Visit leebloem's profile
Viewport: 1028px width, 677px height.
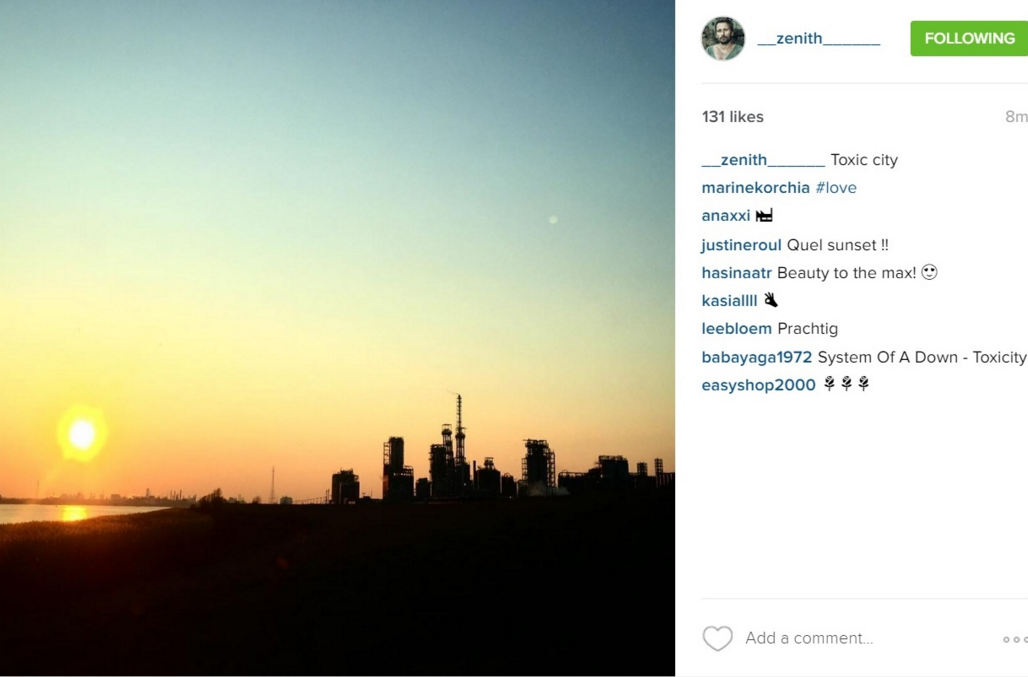tap(736, 328)
